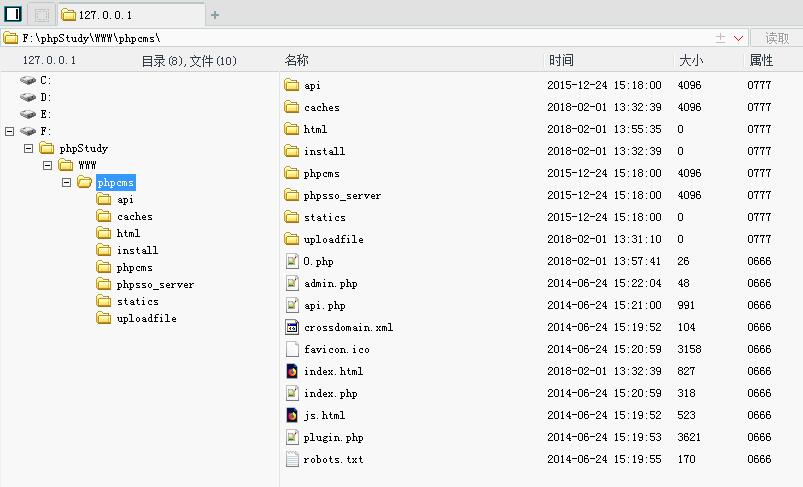Click the admin.php file icon
This screenshot has width=803, height=487.
[292, 283]
